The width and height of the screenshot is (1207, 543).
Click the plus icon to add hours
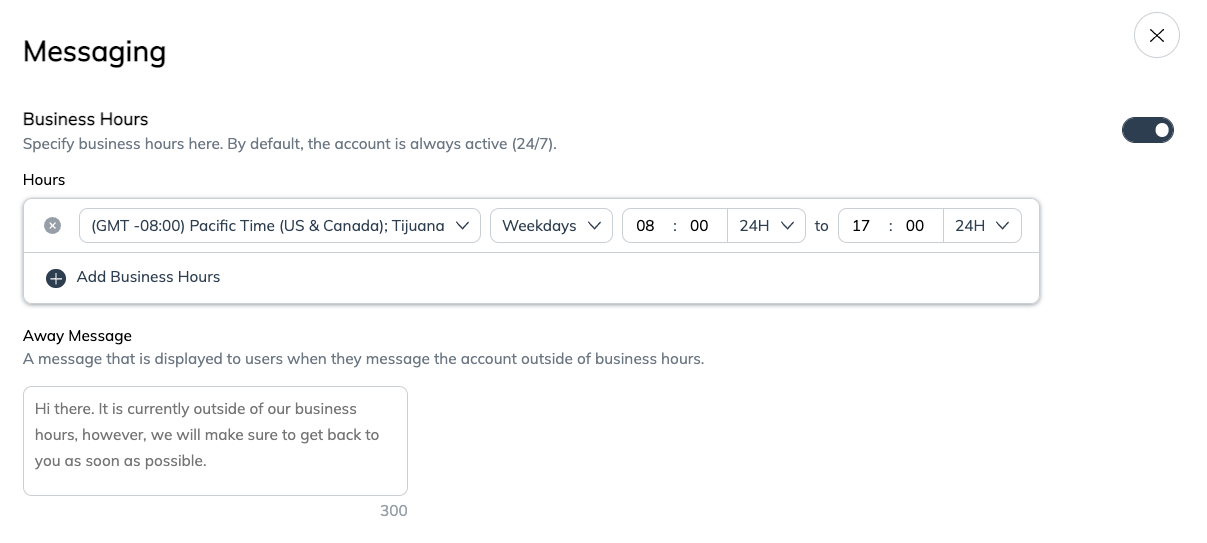point(56,278)
